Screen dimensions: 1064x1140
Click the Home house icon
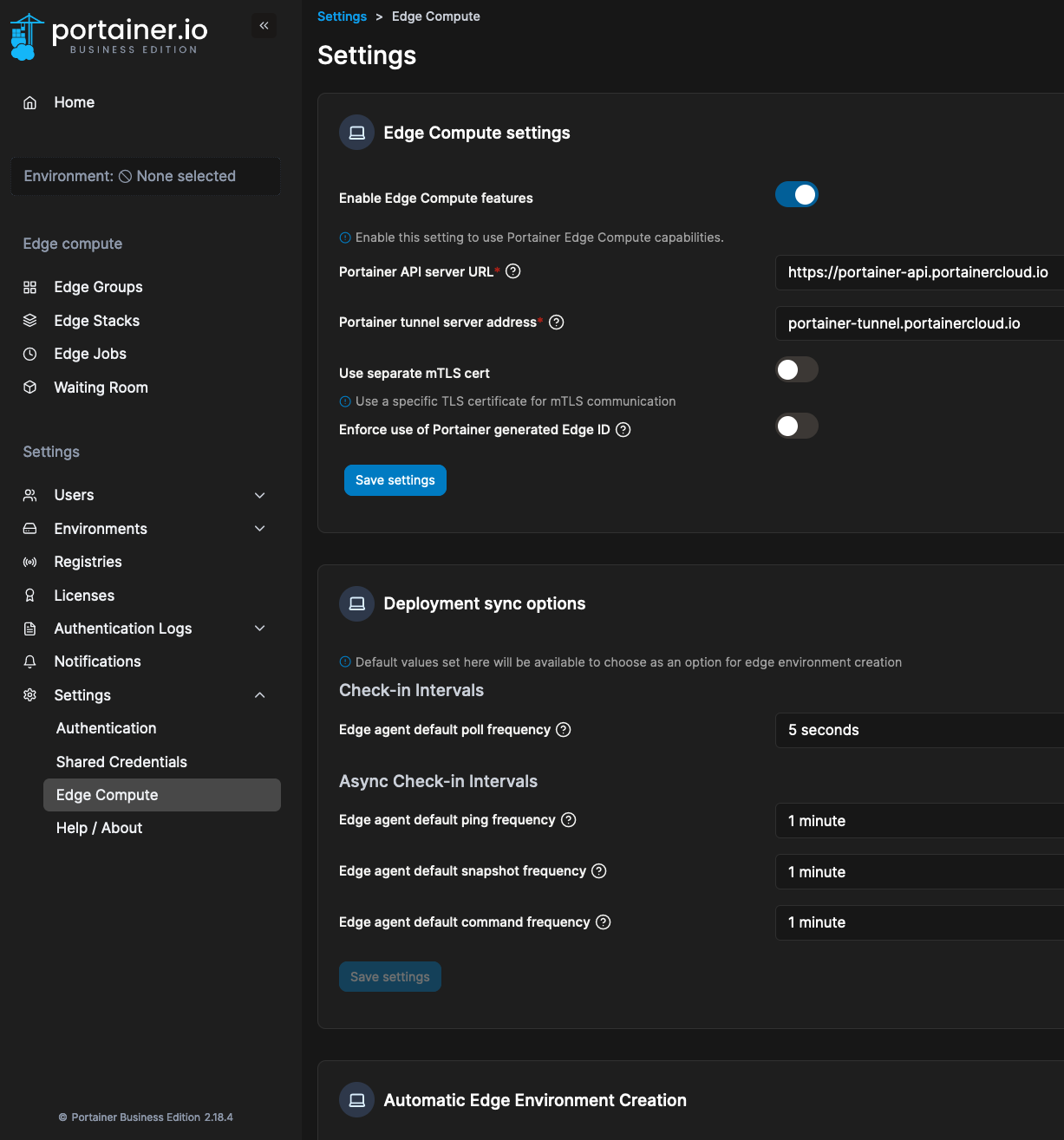(x=30, y=102)
